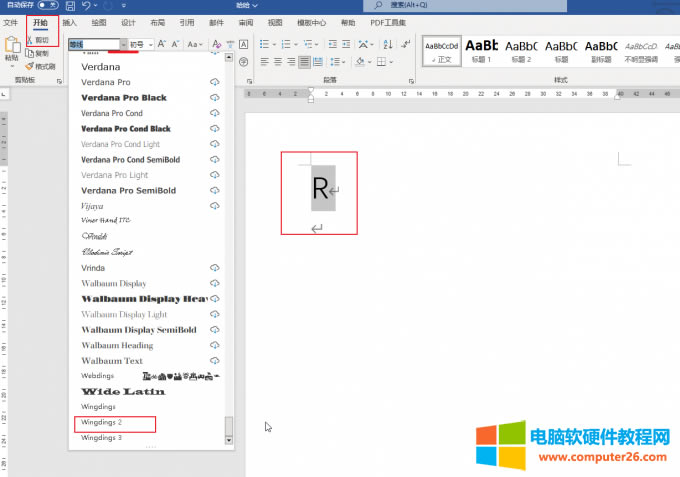
Task: Click the bullet list icon
Action: [x=263, y=44]
